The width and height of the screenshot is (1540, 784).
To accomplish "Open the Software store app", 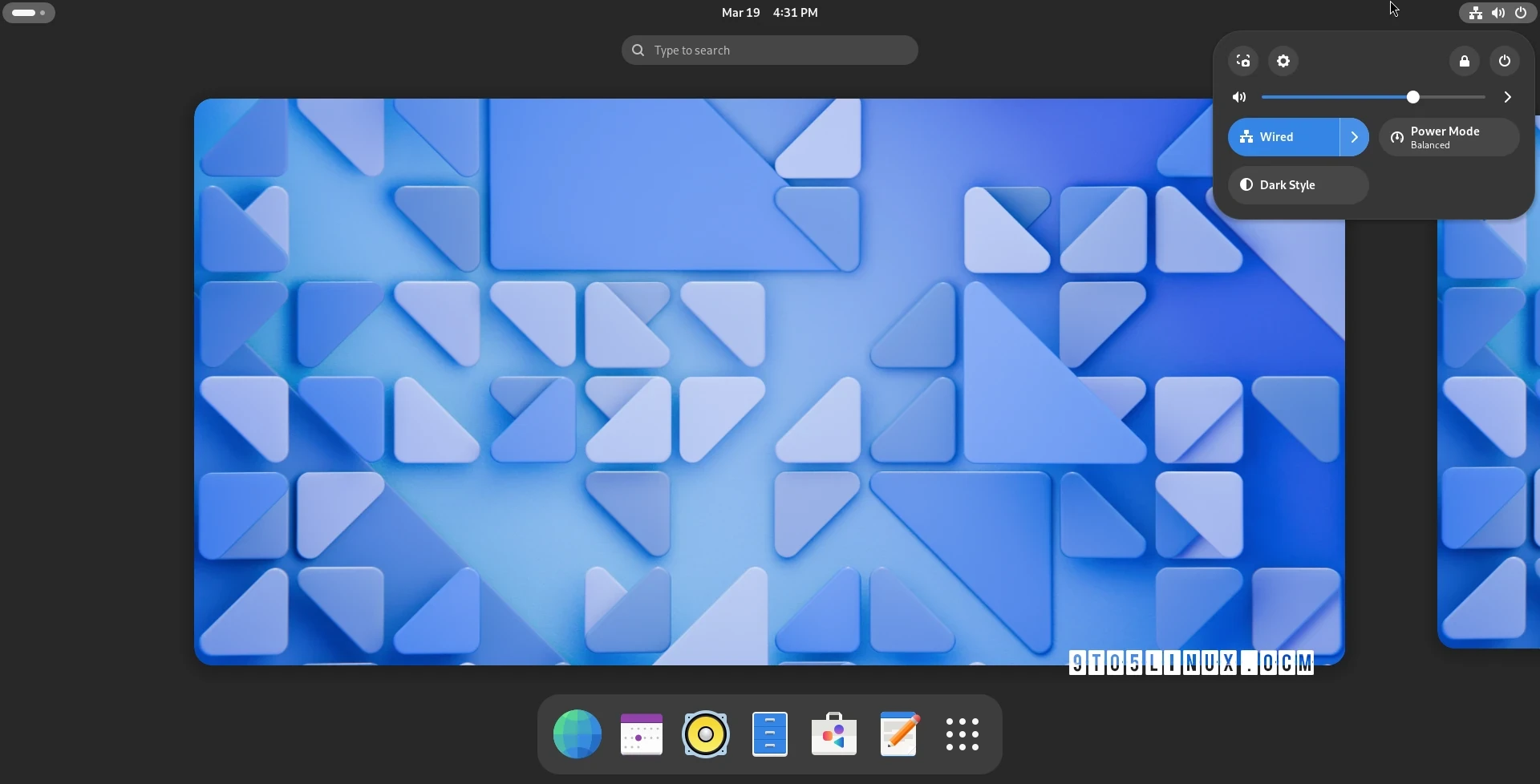I will (835, 734).
